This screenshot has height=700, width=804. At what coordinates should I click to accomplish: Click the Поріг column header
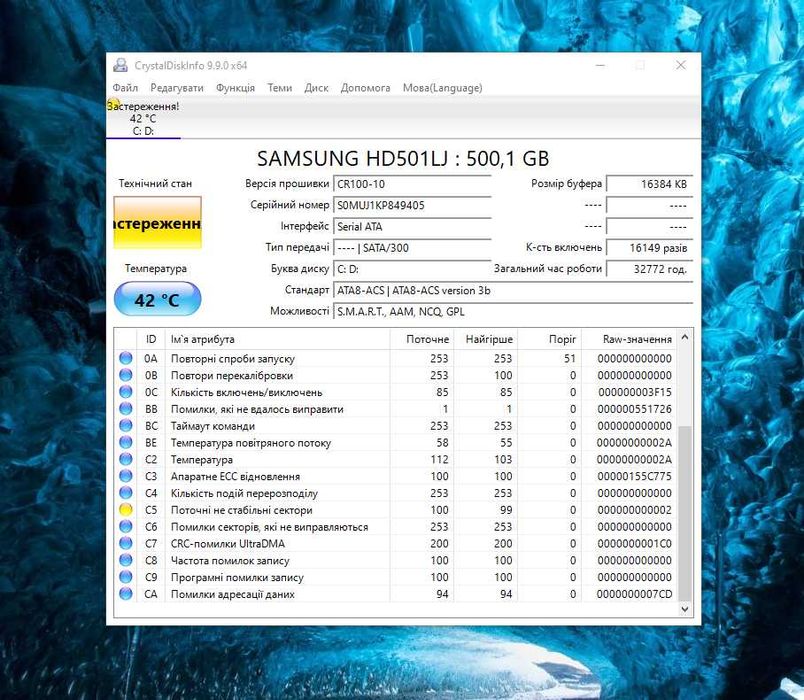(x=550, y=339)
